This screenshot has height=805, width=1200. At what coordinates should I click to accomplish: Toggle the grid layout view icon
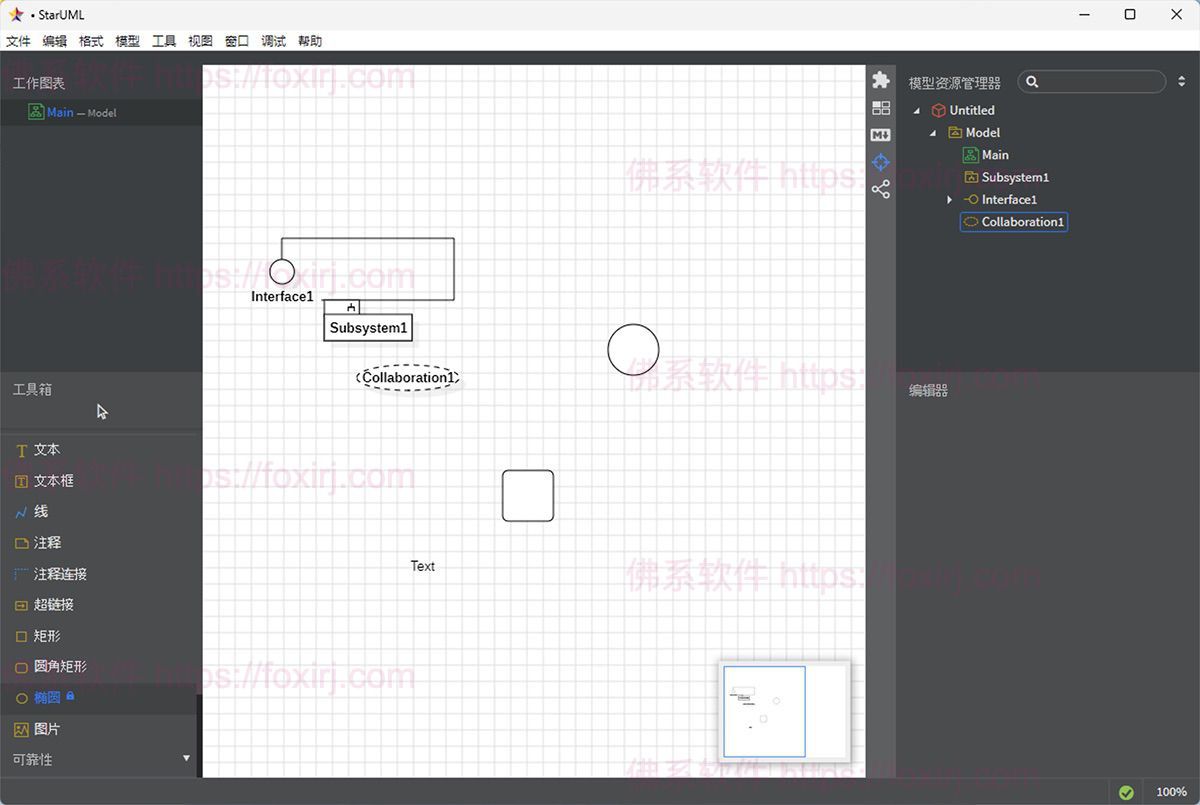[x=880, y=107]
